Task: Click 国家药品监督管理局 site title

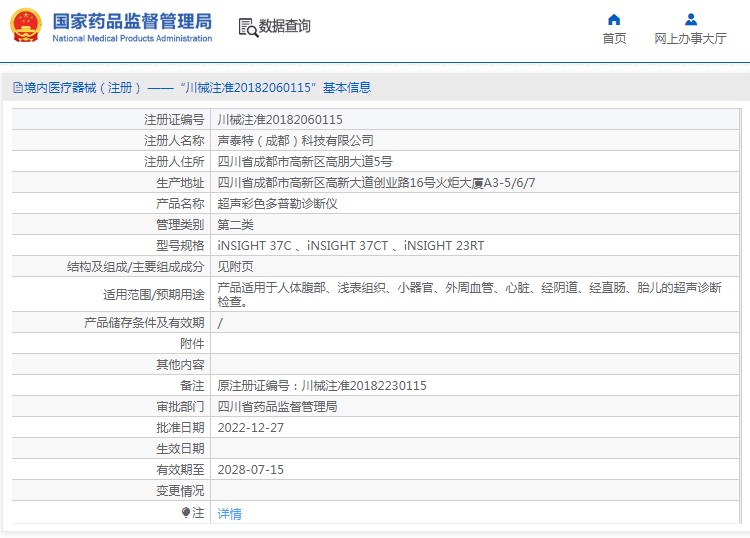Action: [132, 21]
